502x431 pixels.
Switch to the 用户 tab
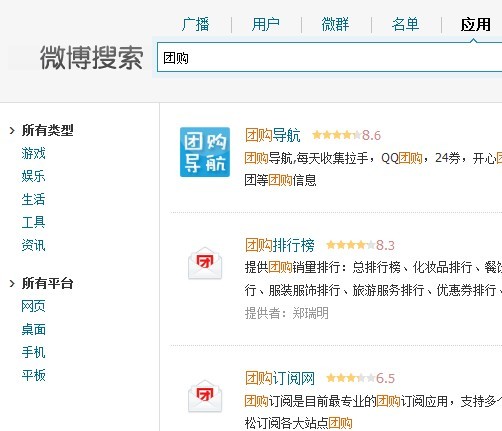click(x=266, y=24)
